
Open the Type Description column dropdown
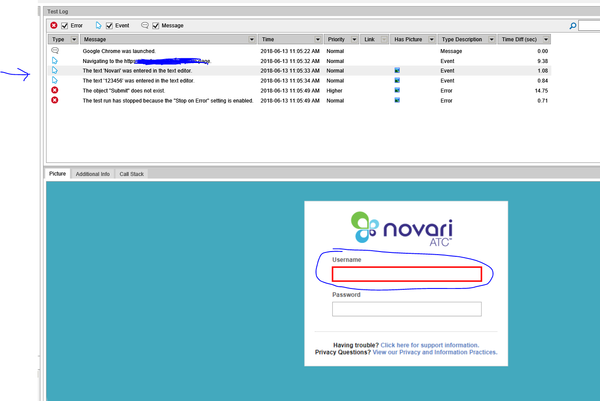(492, 39)
